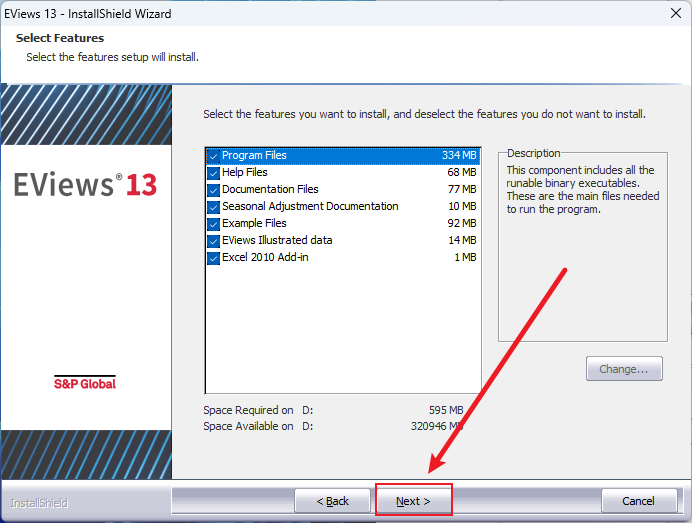Toggle the Documentation Files checkbox
This screenshot has width=692, height=523.
pyautogui.click(x=214, y=190)
